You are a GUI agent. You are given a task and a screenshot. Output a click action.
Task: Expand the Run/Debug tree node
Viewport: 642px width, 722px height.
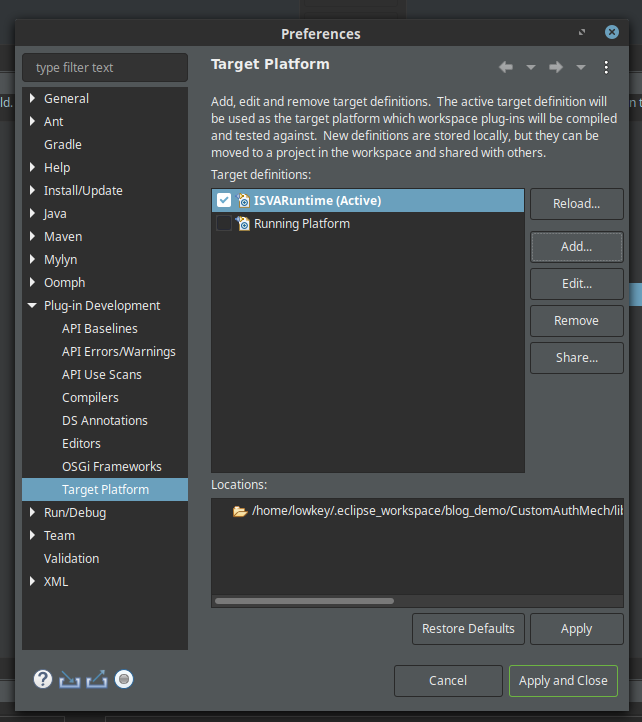(x=32, y=512)
